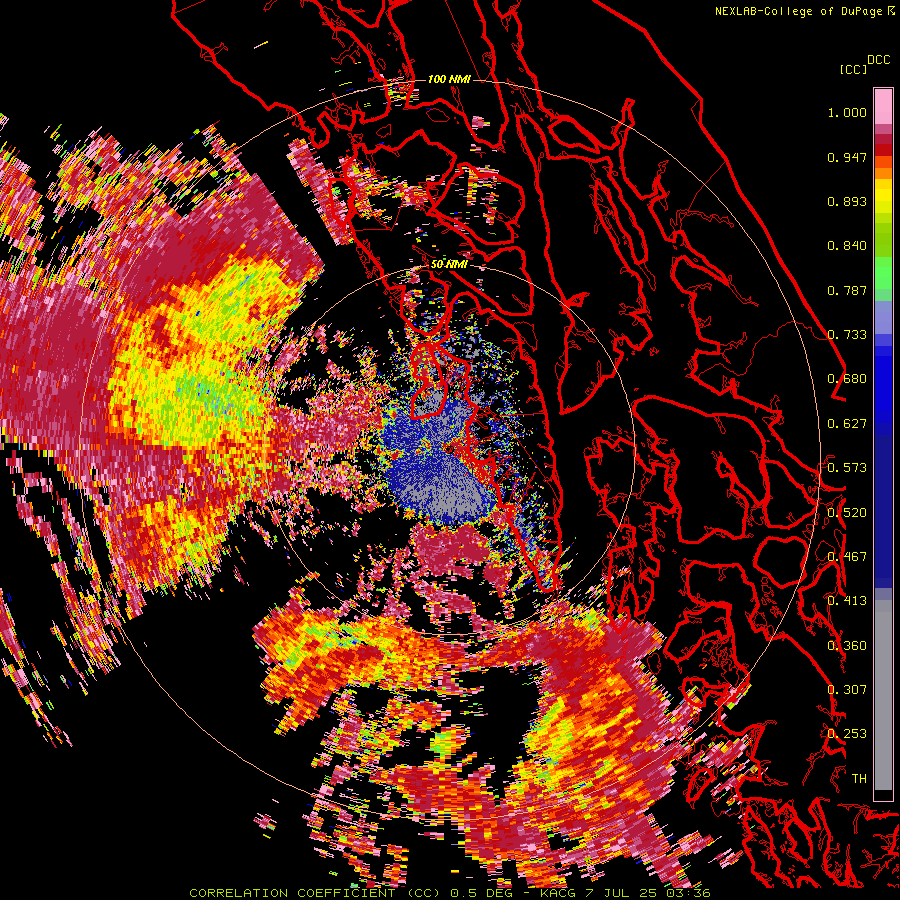This screenshot has height=900, width=900.
Task: Select the 0.253 legend value
Action: point(847,734)
